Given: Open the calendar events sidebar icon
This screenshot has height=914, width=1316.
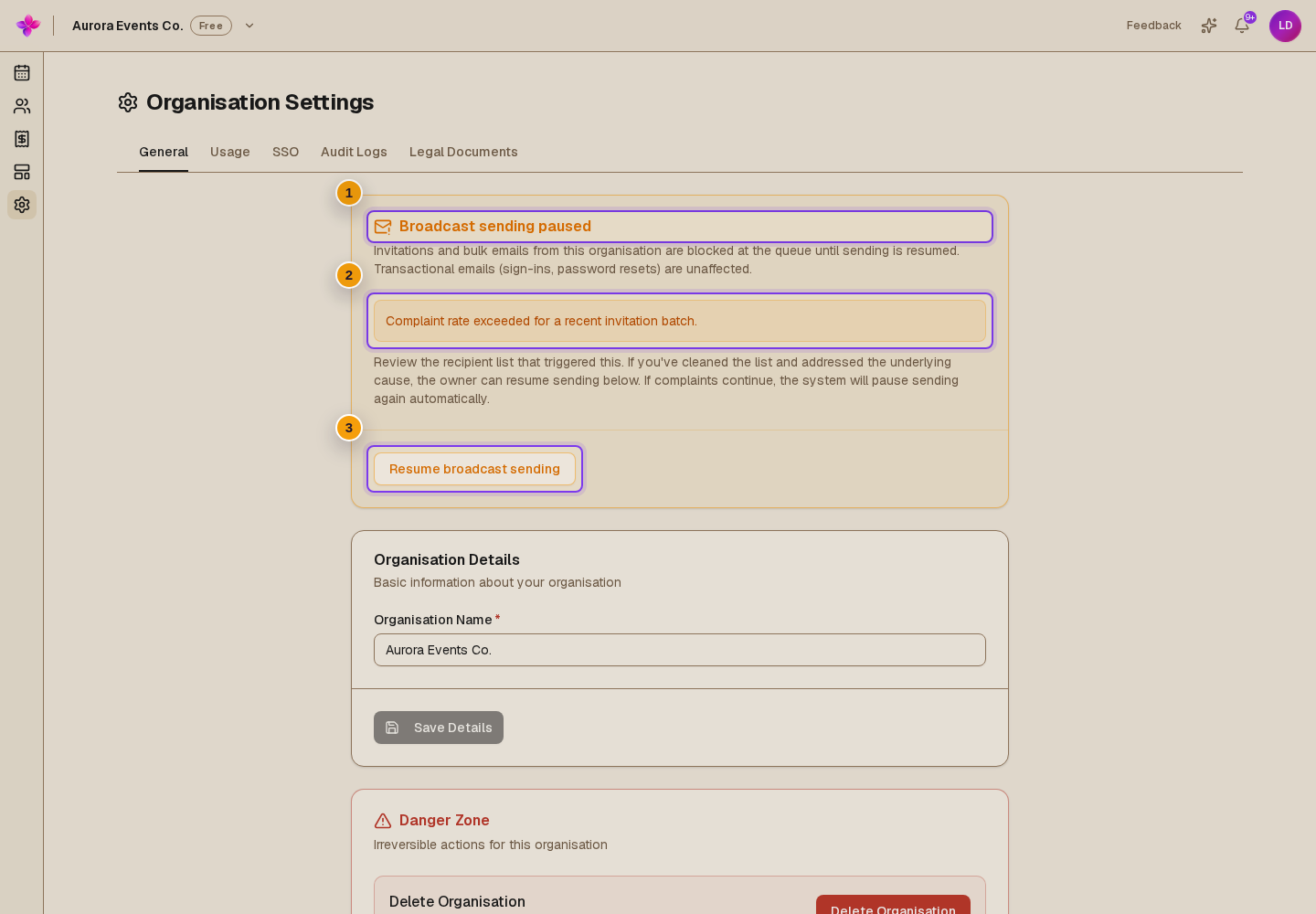Looking at the screenshot, I should pos(22,73).
